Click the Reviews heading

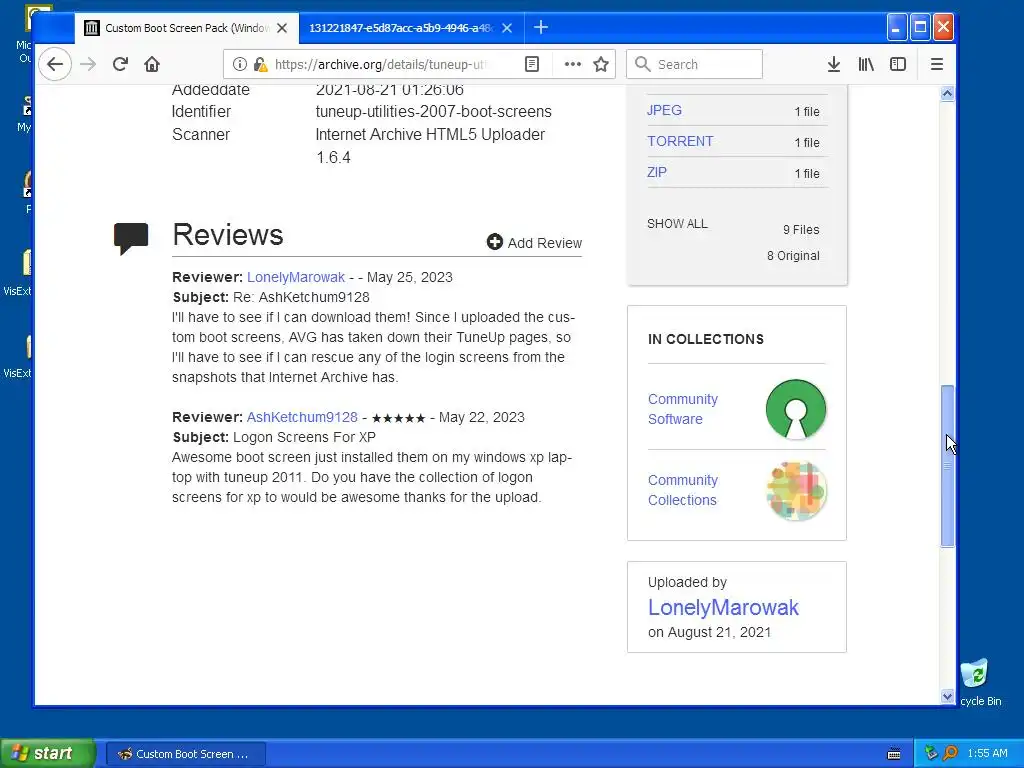(228, 235)
